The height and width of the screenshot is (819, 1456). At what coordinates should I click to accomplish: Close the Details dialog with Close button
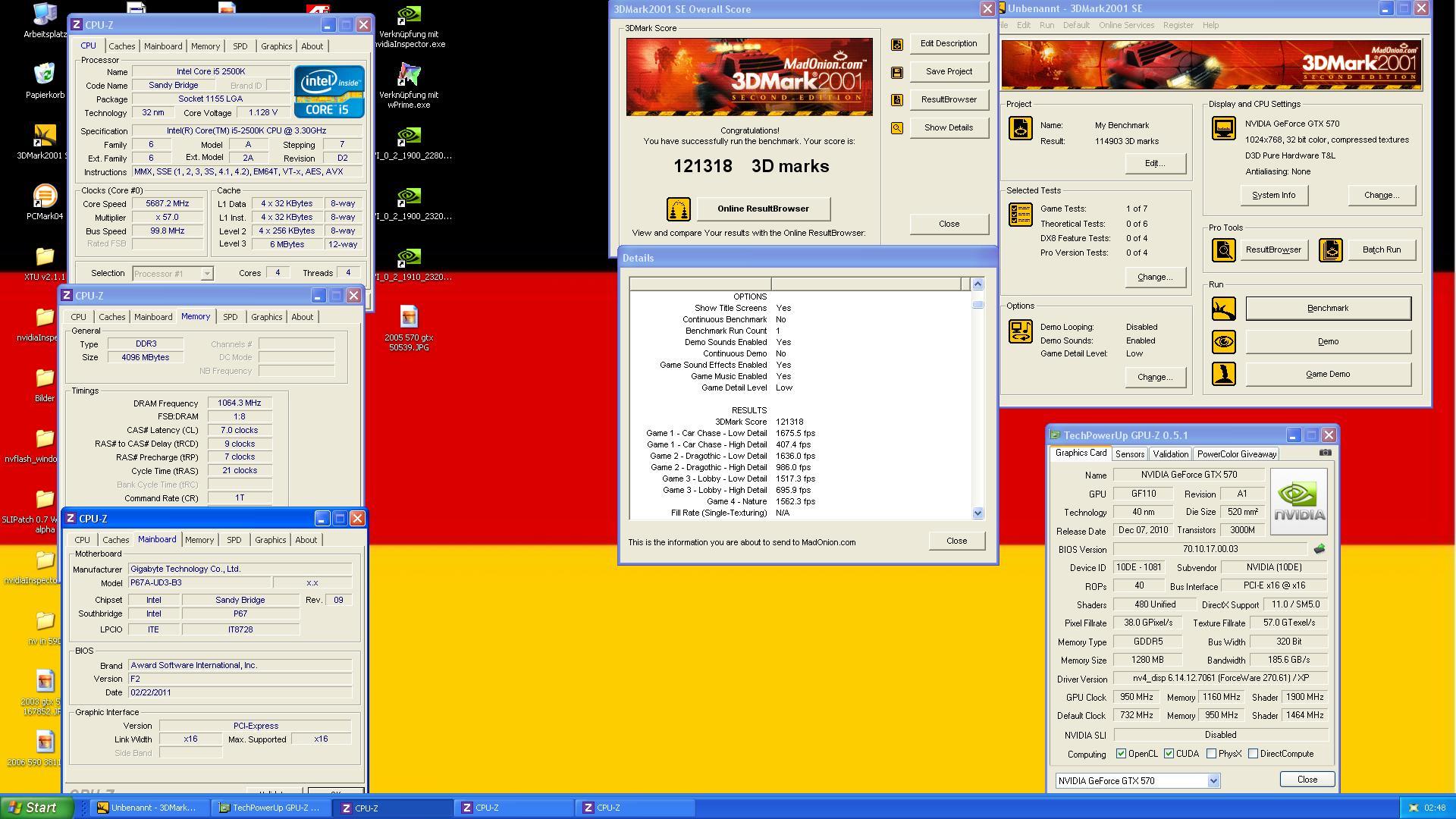pos(956,541)
